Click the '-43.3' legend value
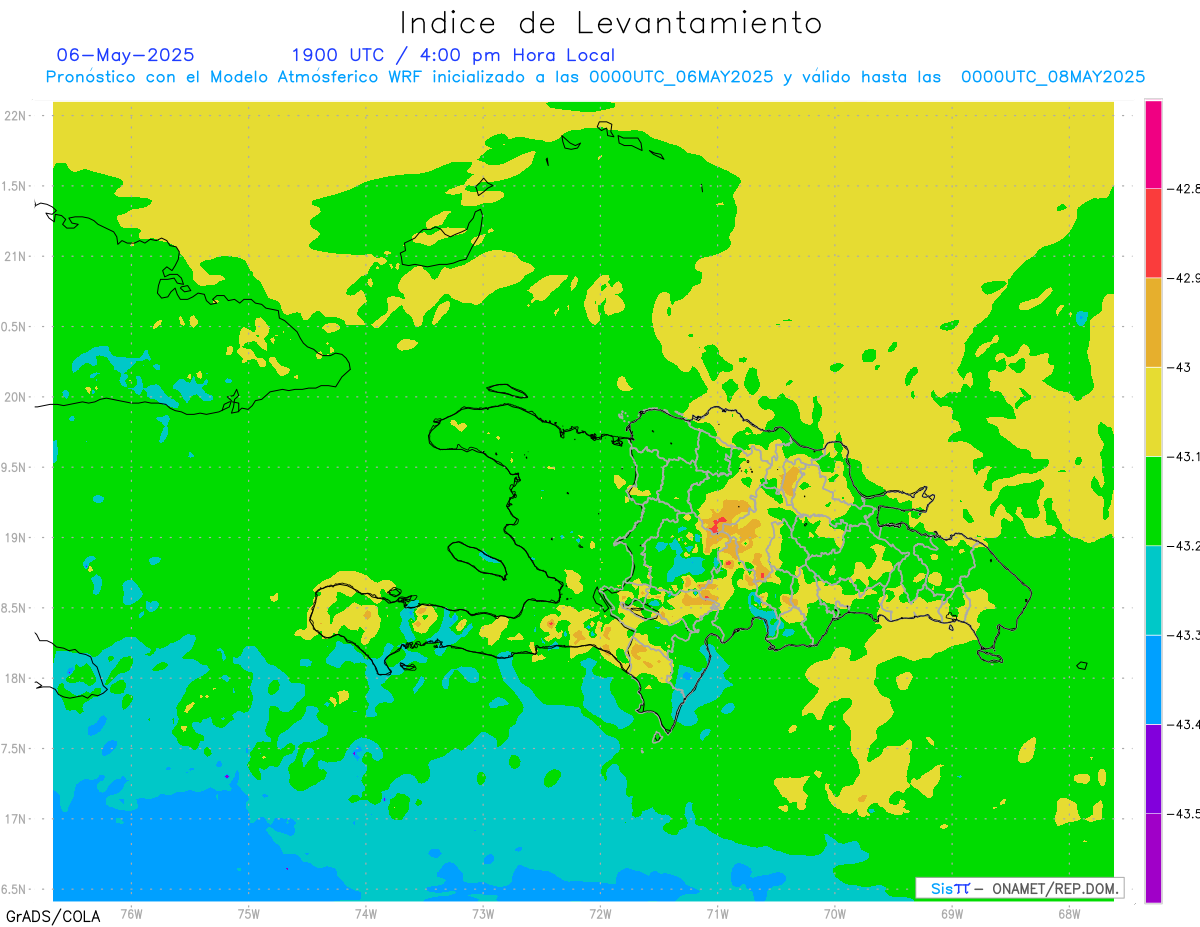 (1183, 635)
